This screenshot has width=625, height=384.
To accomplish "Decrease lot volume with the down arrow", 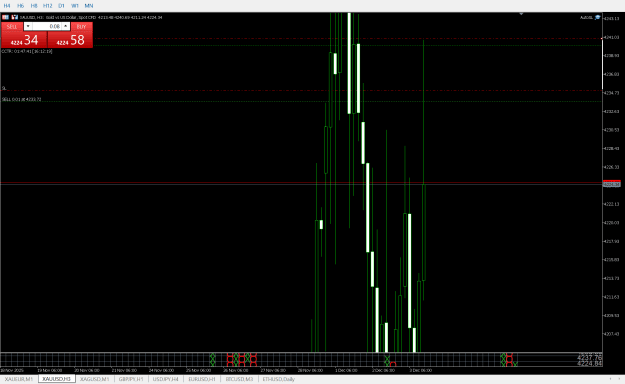I will (x=28, y=26).
